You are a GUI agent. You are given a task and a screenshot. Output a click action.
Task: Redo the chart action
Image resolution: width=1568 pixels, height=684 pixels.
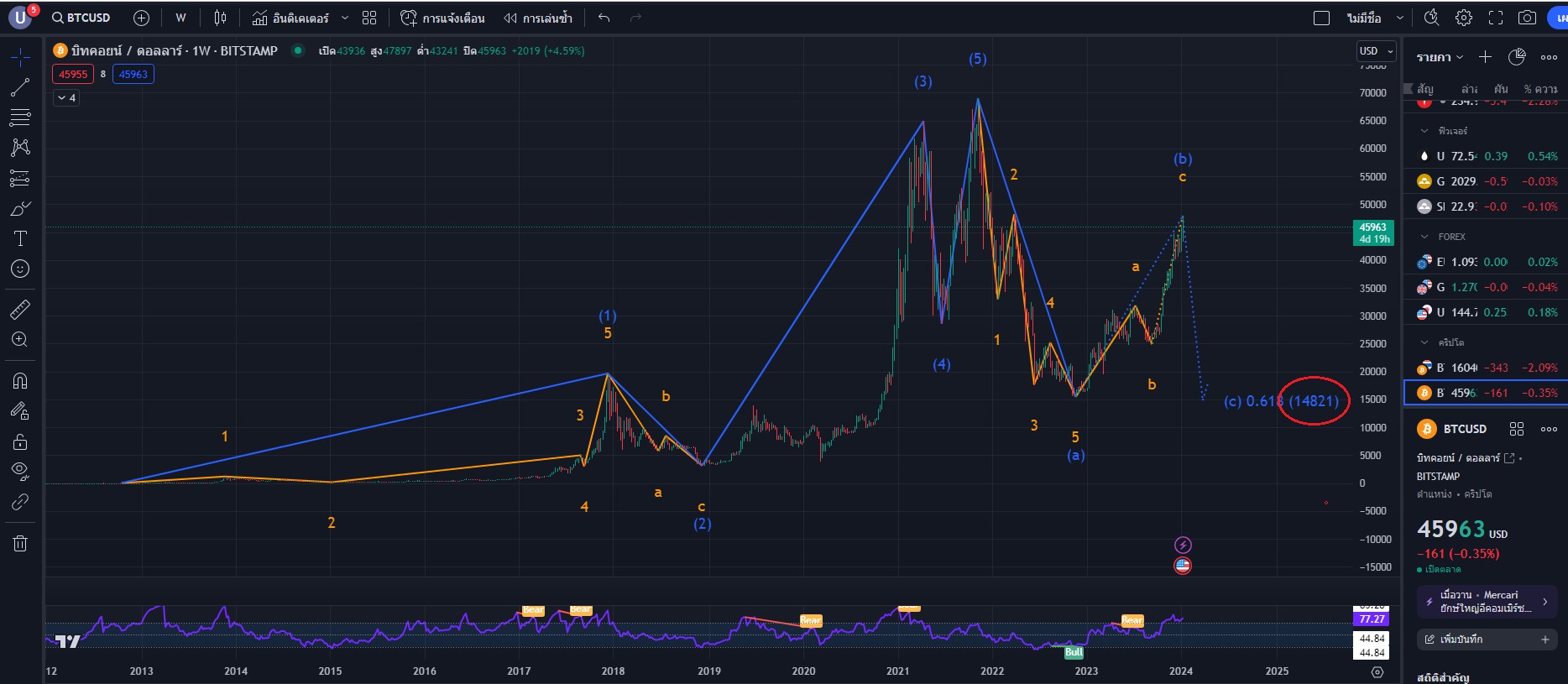point(635,18)
